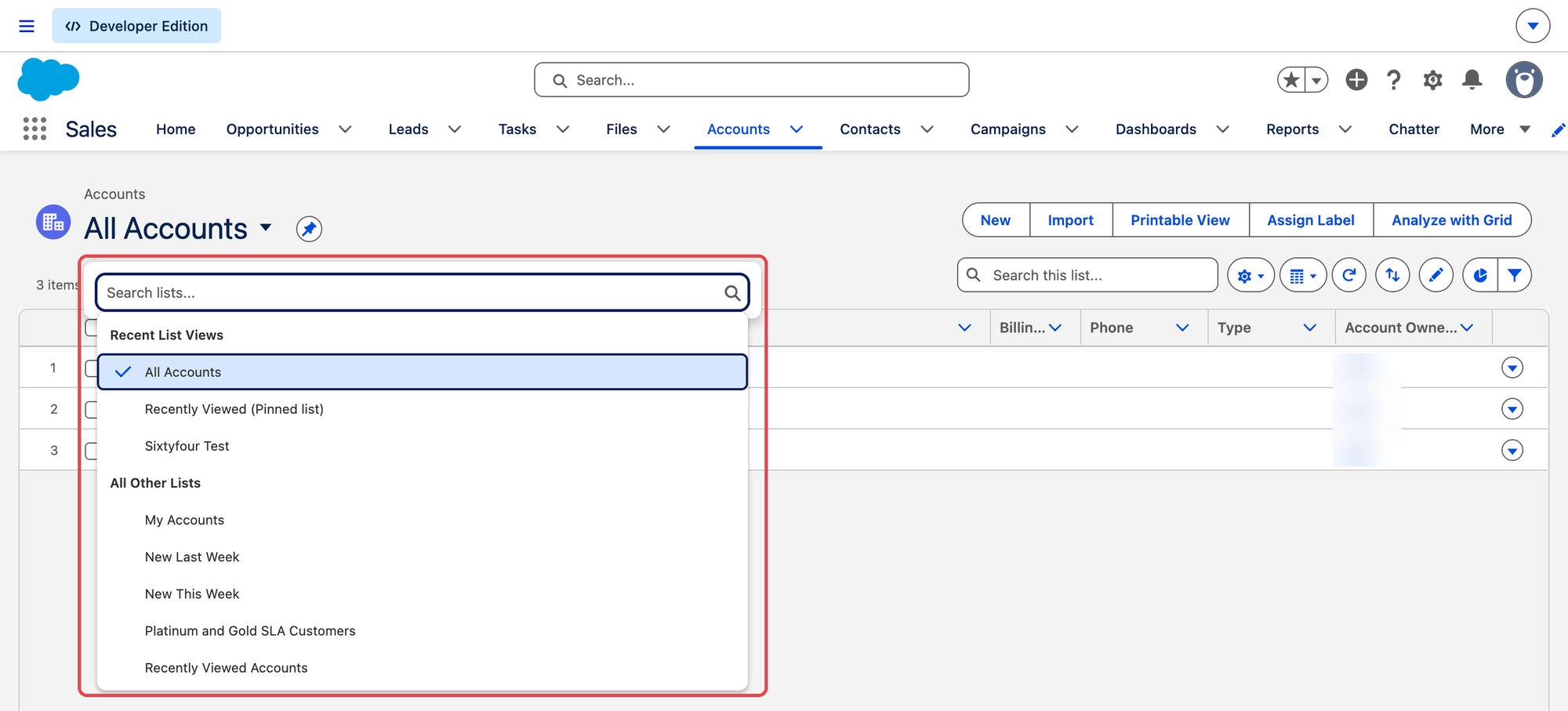Select Recently Viewed (Pinned list)
This screenshot has width=1568, height=711.
422,409
